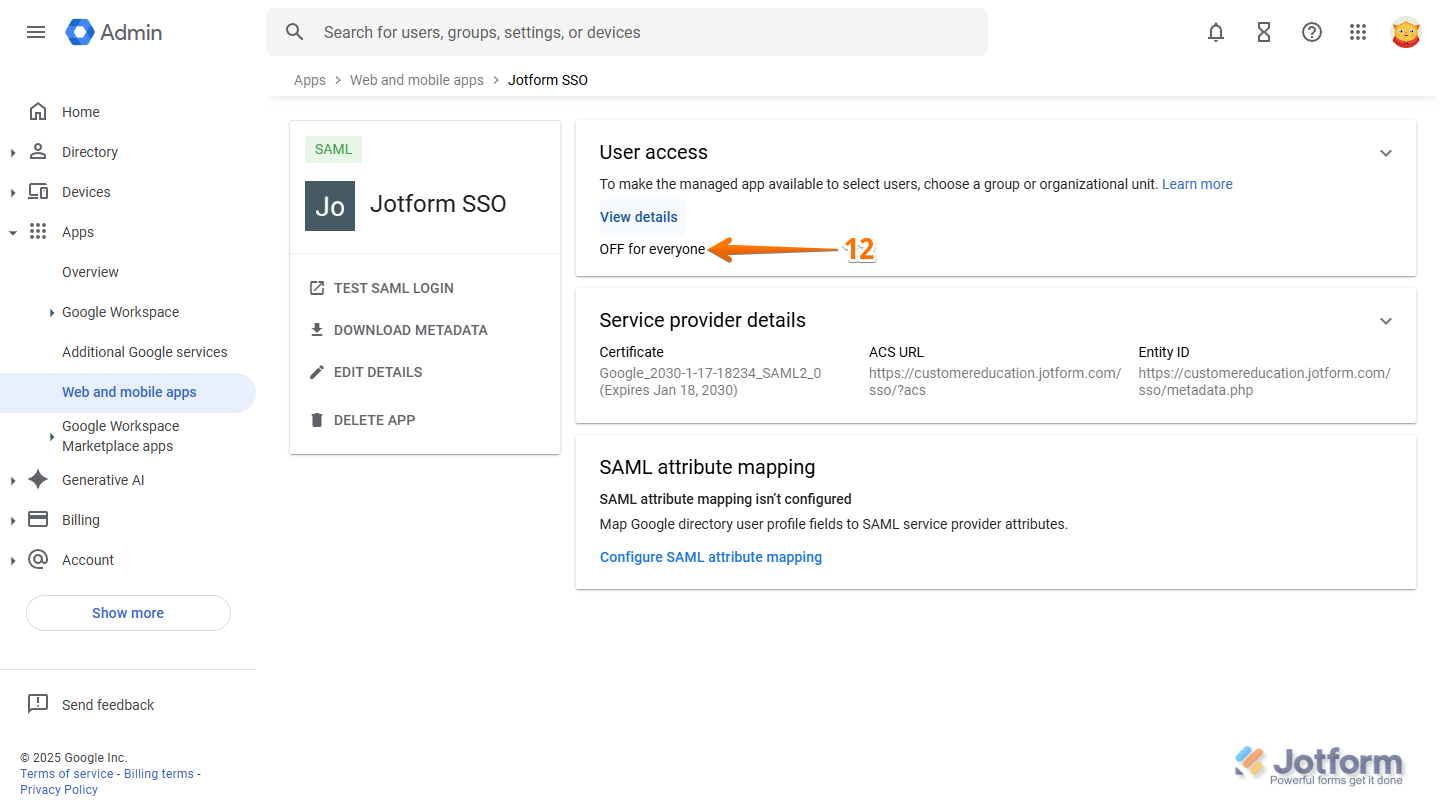Open Google Workspace Marketplace apps
Screen dimensions: 1440x810
coord(120,436)
